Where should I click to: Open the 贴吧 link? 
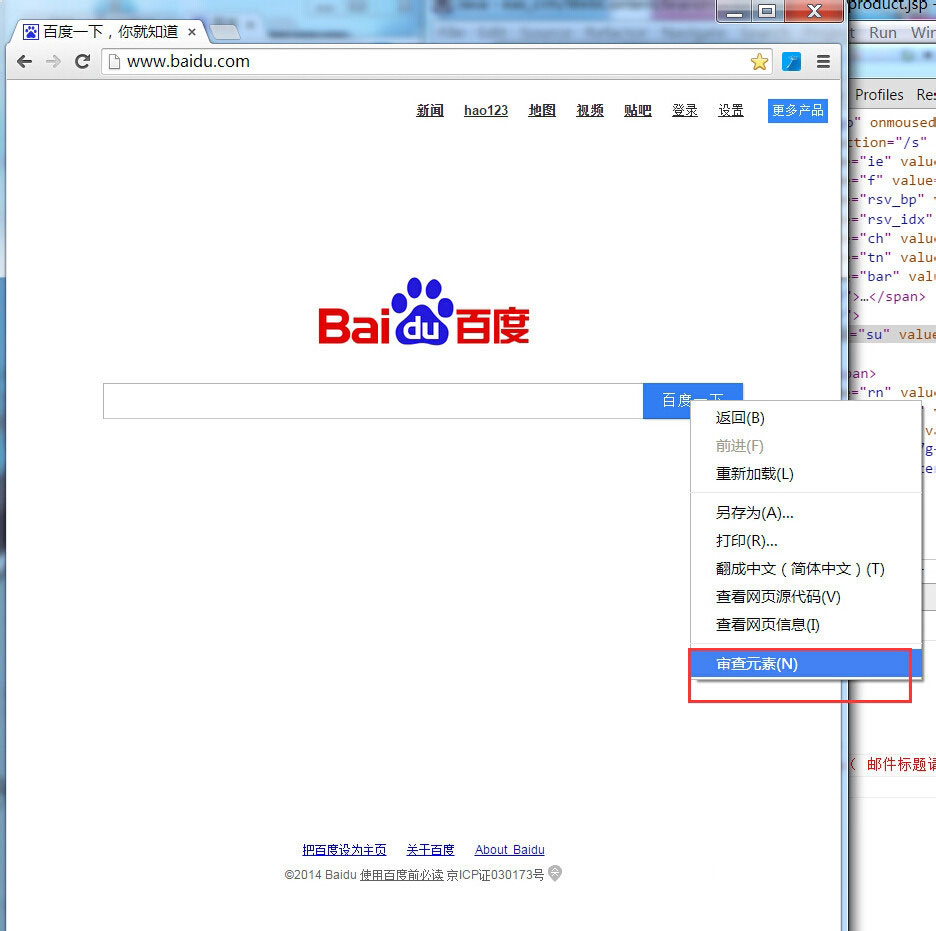tap(638, 110)
